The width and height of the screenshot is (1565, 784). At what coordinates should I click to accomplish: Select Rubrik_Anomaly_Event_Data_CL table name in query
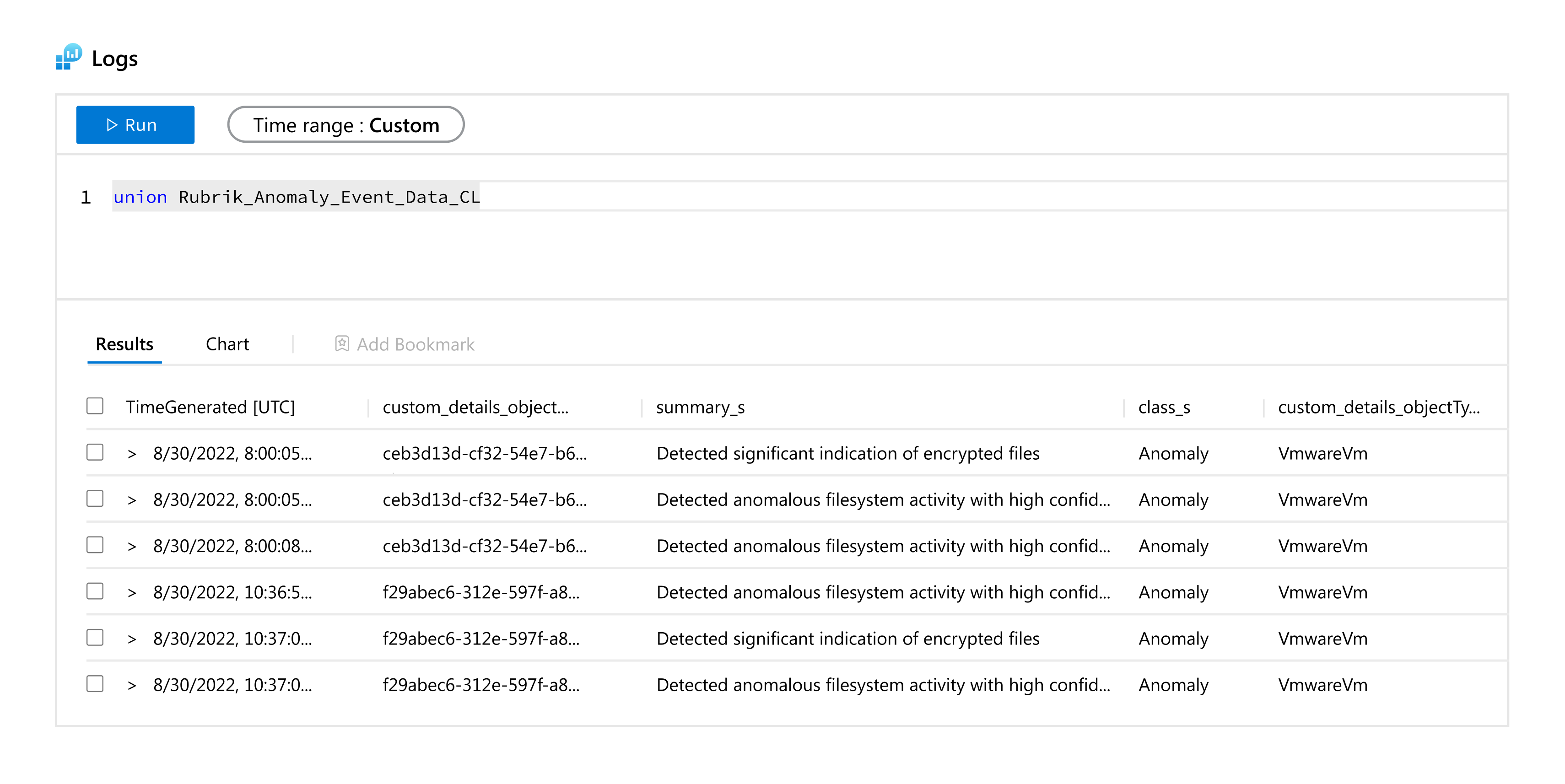point(329,197)
